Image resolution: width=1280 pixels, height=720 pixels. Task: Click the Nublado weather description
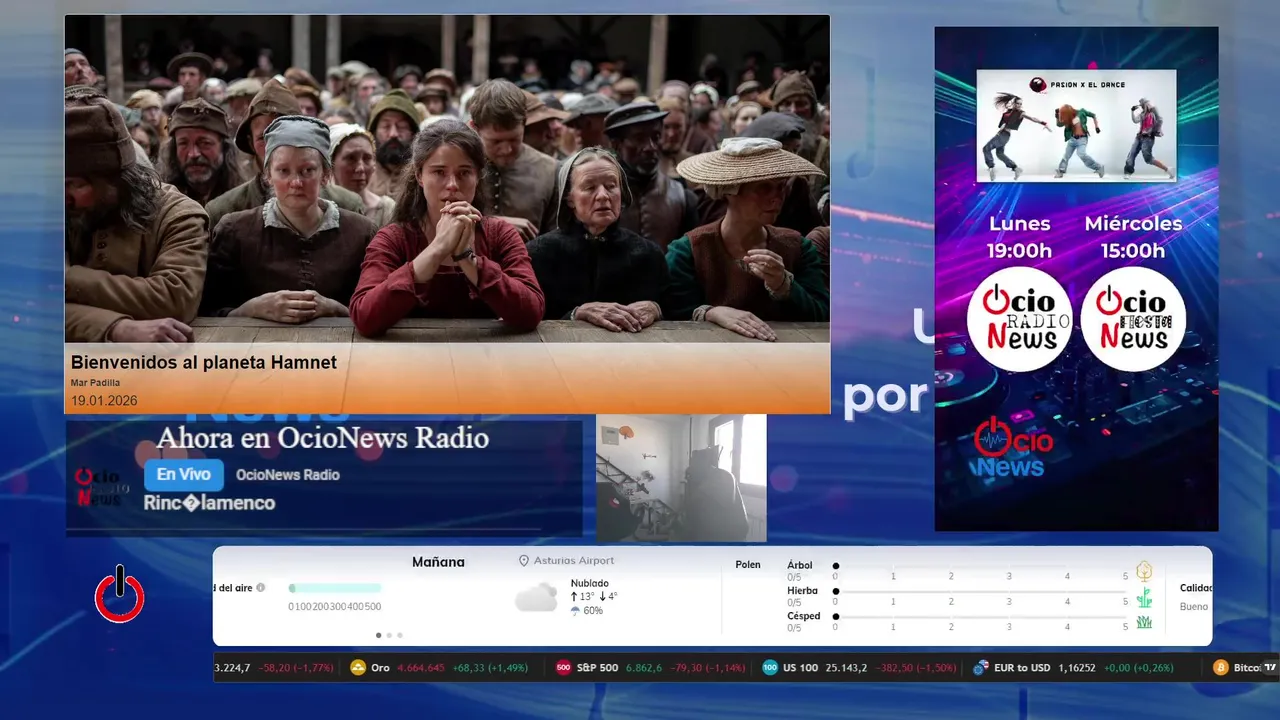[590, 583]
